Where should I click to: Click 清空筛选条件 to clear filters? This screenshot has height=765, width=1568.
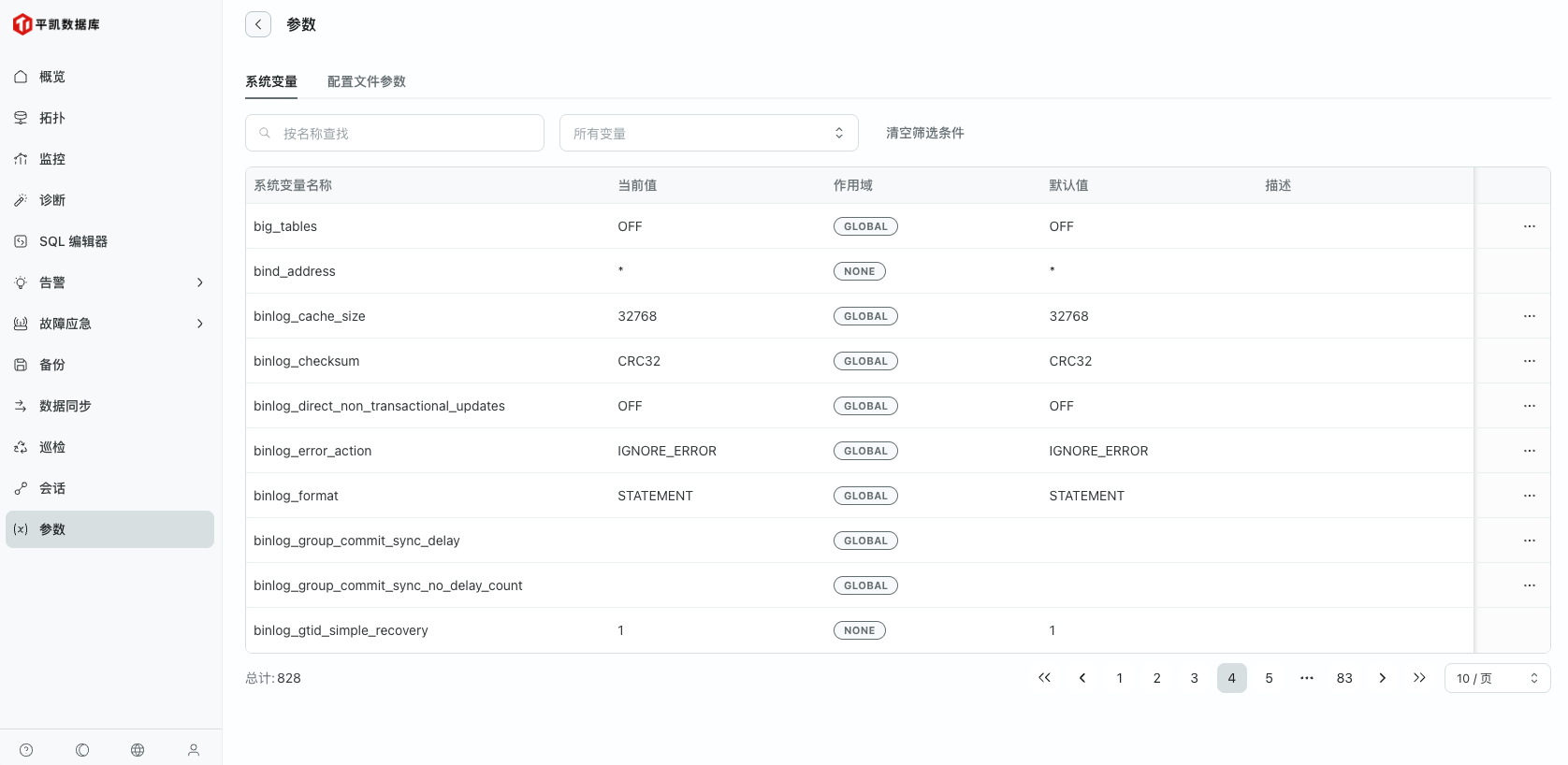coord(924,133)
